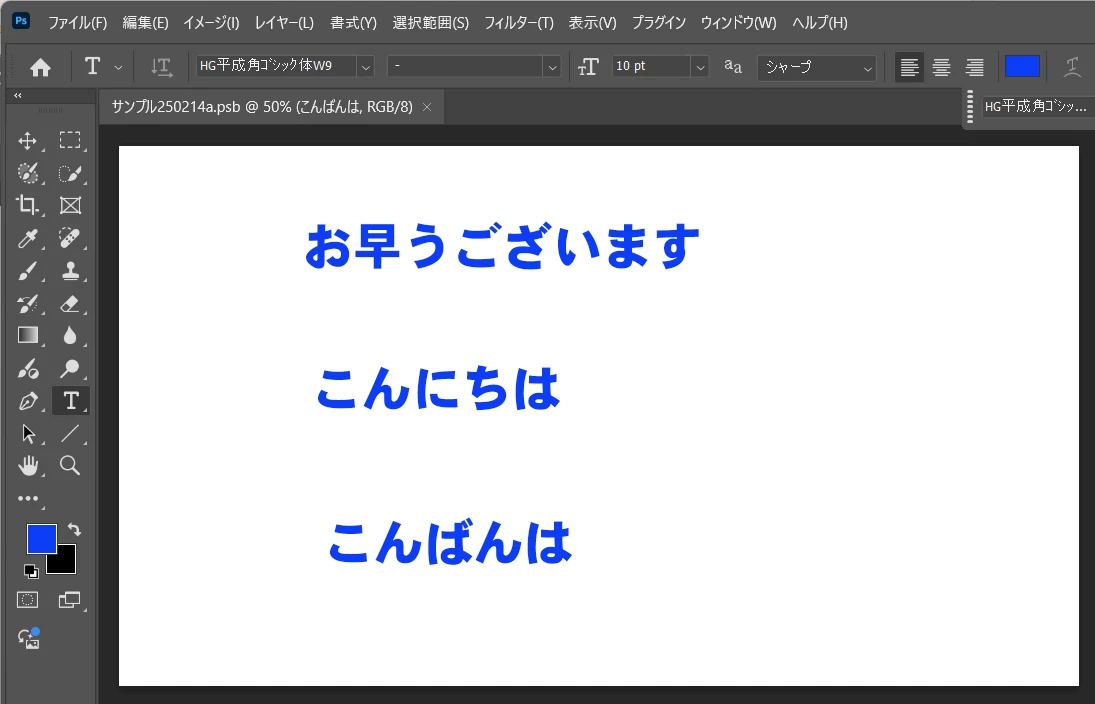
Task: Select the Path Selection tool
Action: (x=28, y=434)
